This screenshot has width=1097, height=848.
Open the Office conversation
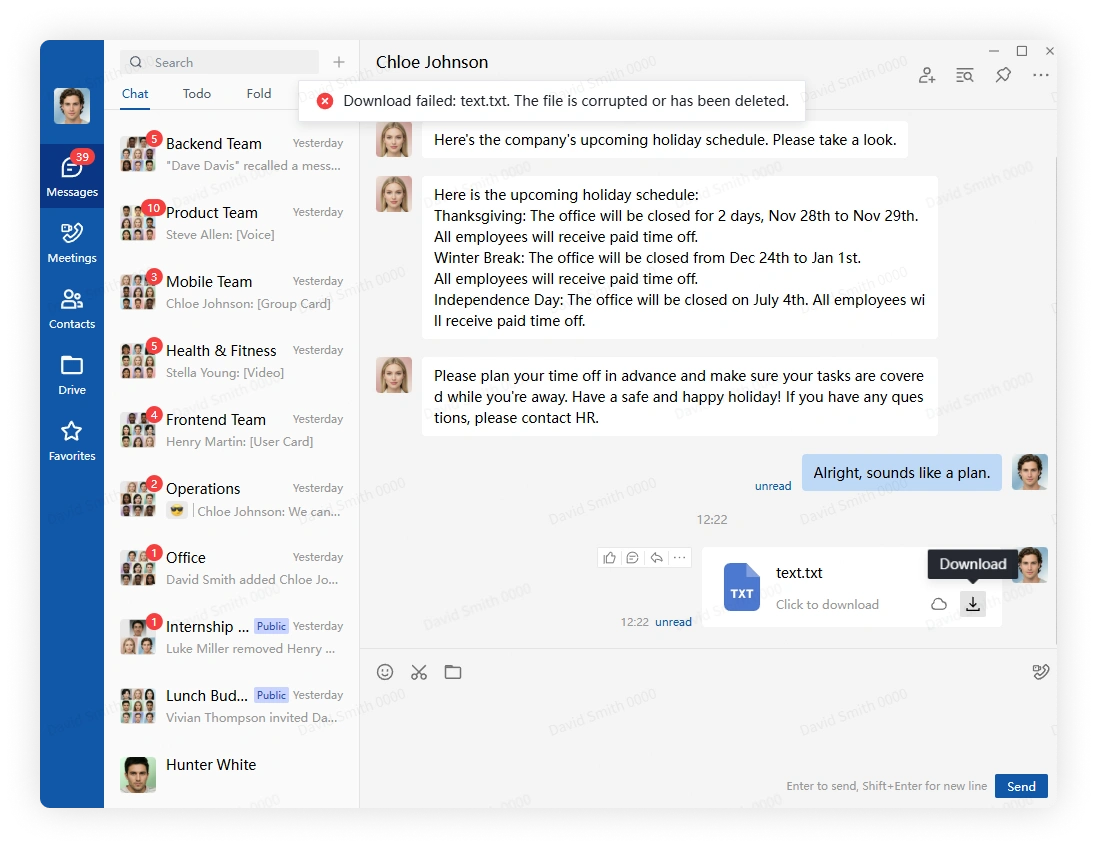coord(232,568)
